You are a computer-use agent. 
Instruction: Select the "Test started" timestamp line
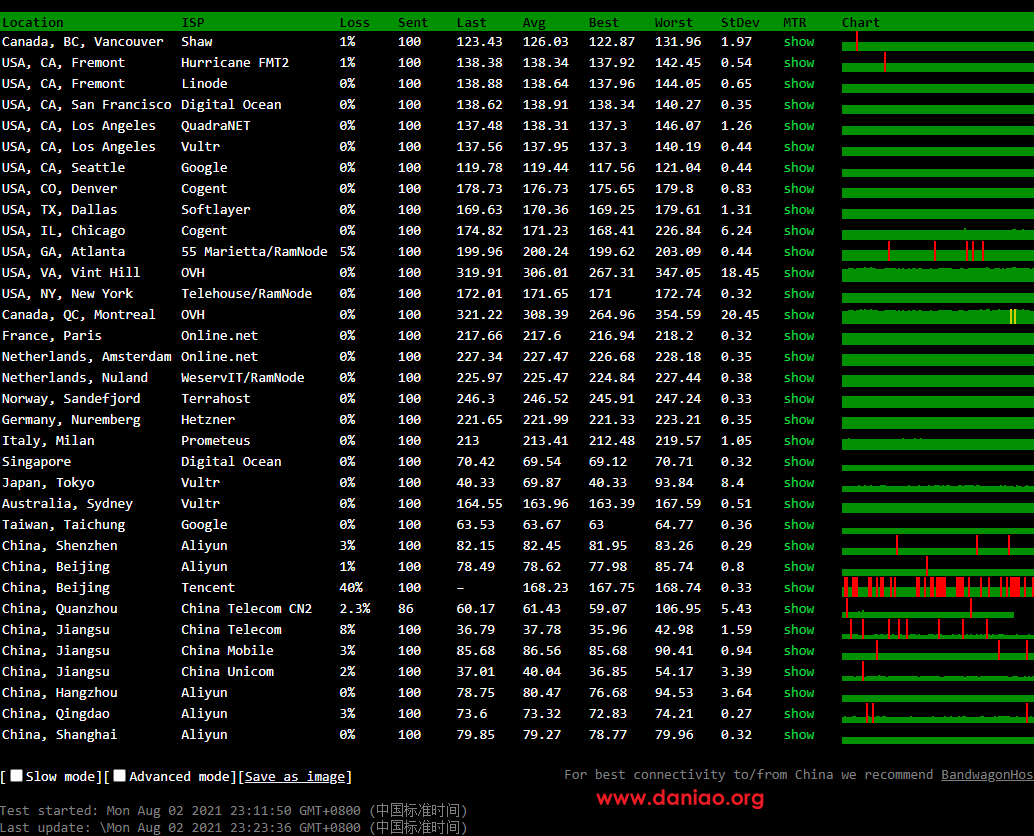tap(233, 810)
